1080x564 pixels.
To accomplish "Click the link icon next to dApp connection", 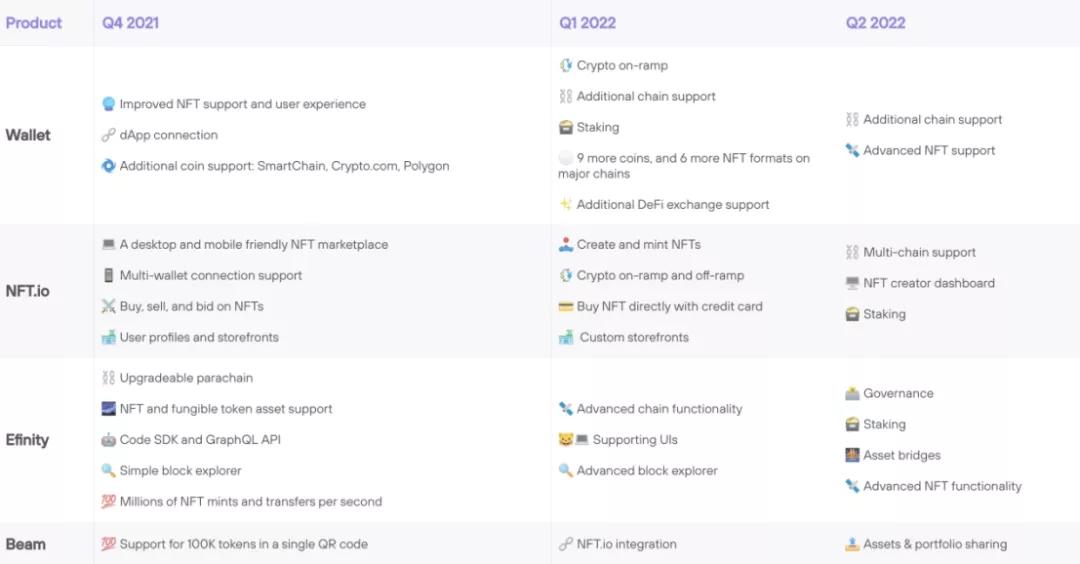I will (x=108, y=135).
